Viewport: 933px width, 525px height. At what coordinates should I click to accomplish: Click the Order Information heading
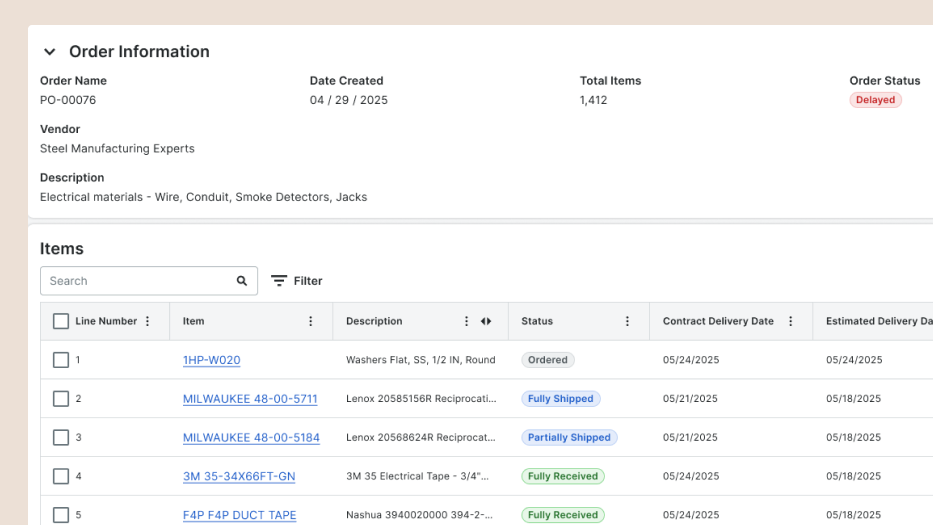click(x=139, y=52)
